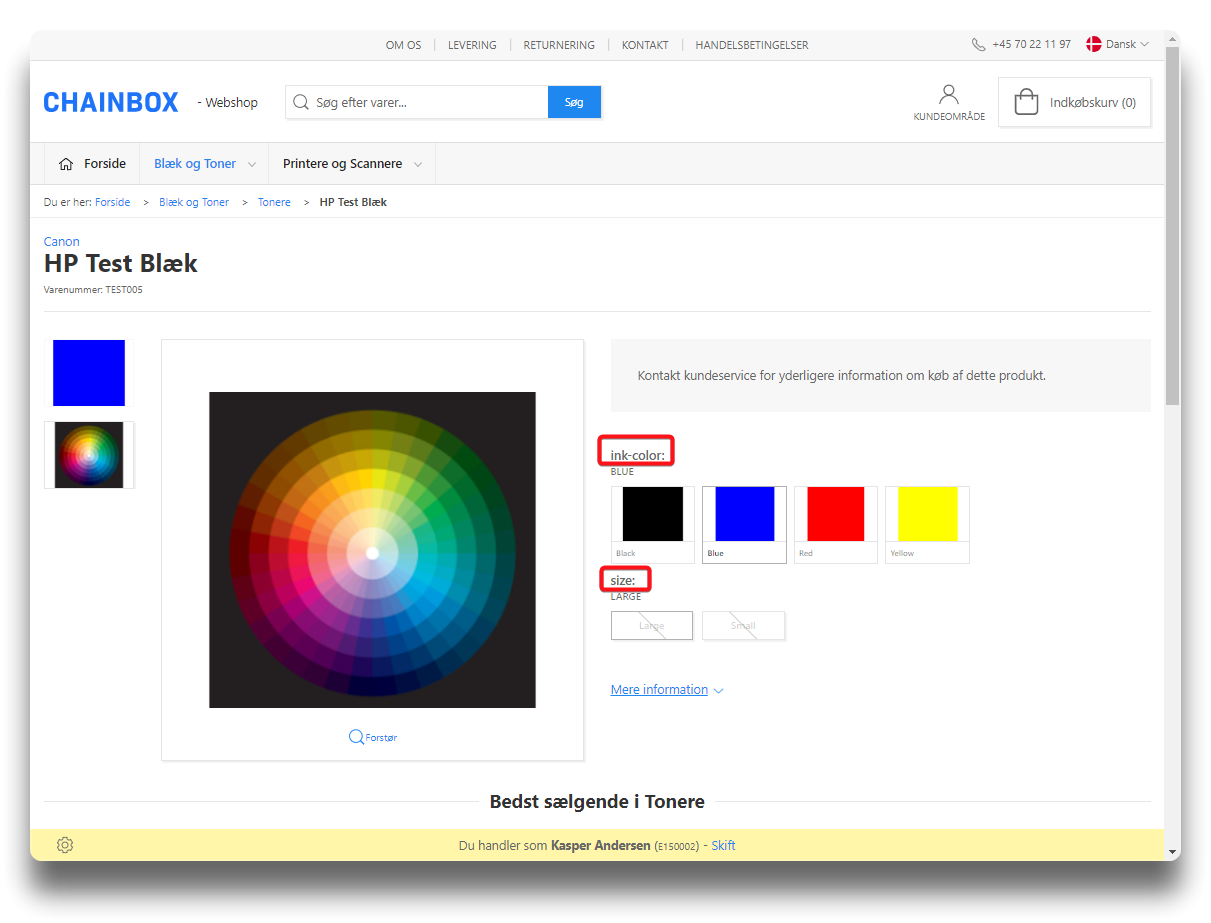1211x923 pixels.
Task: Open the Dansk language dropdown
Action: (x=1118, y=45)
